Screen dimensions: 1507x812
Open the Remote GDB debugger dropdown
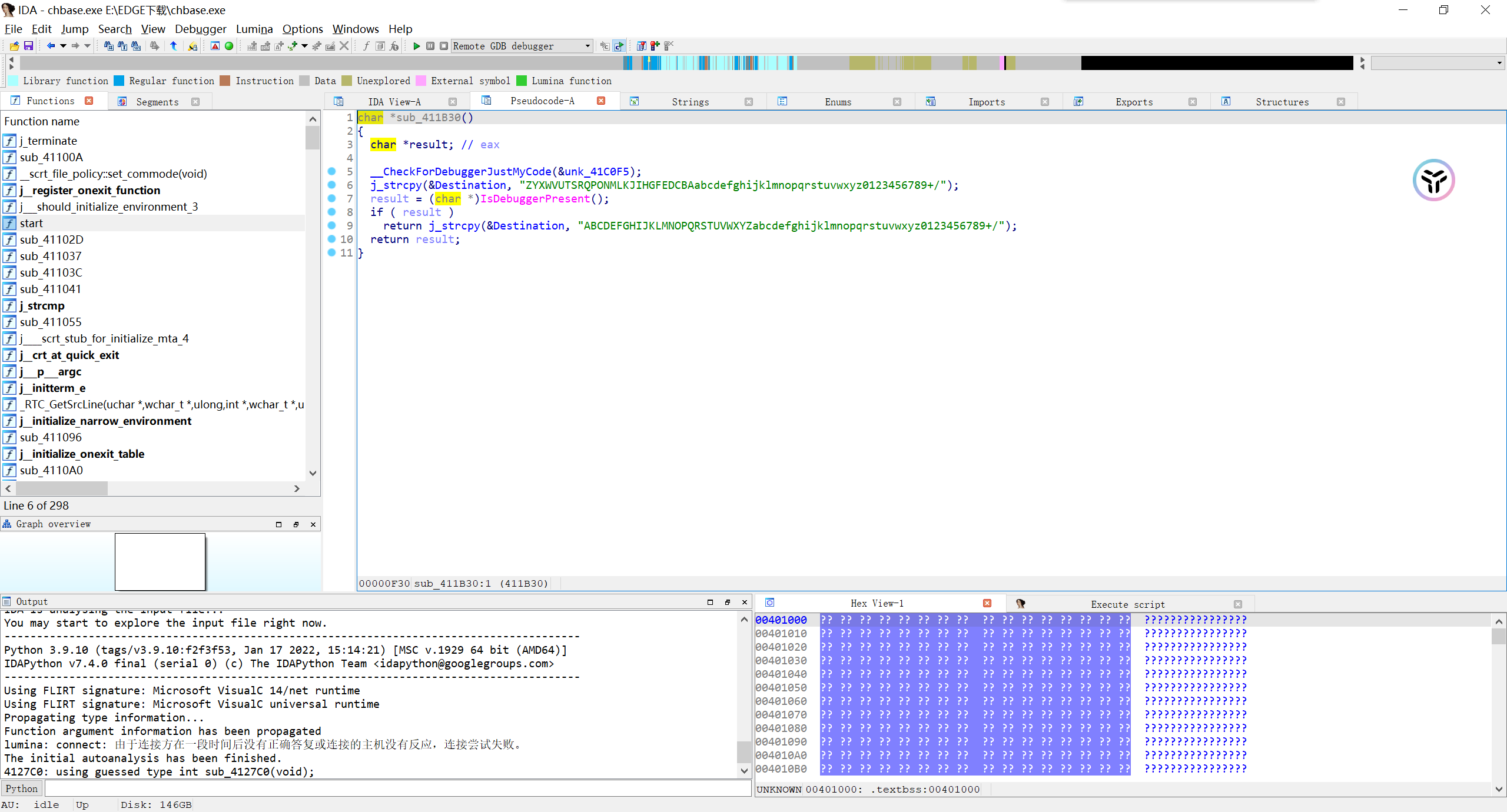[522, 46]
